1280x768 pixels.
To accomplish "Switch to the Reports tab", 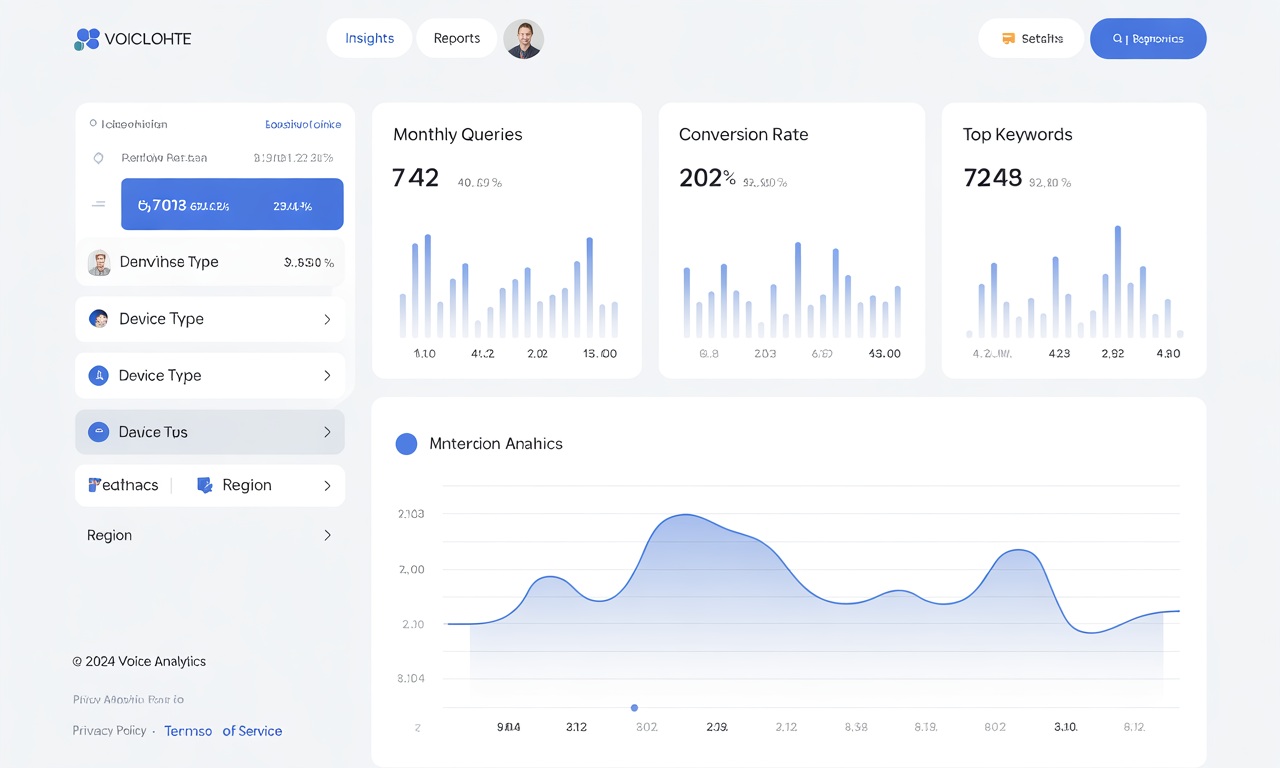I will click(x=456, y=38).
